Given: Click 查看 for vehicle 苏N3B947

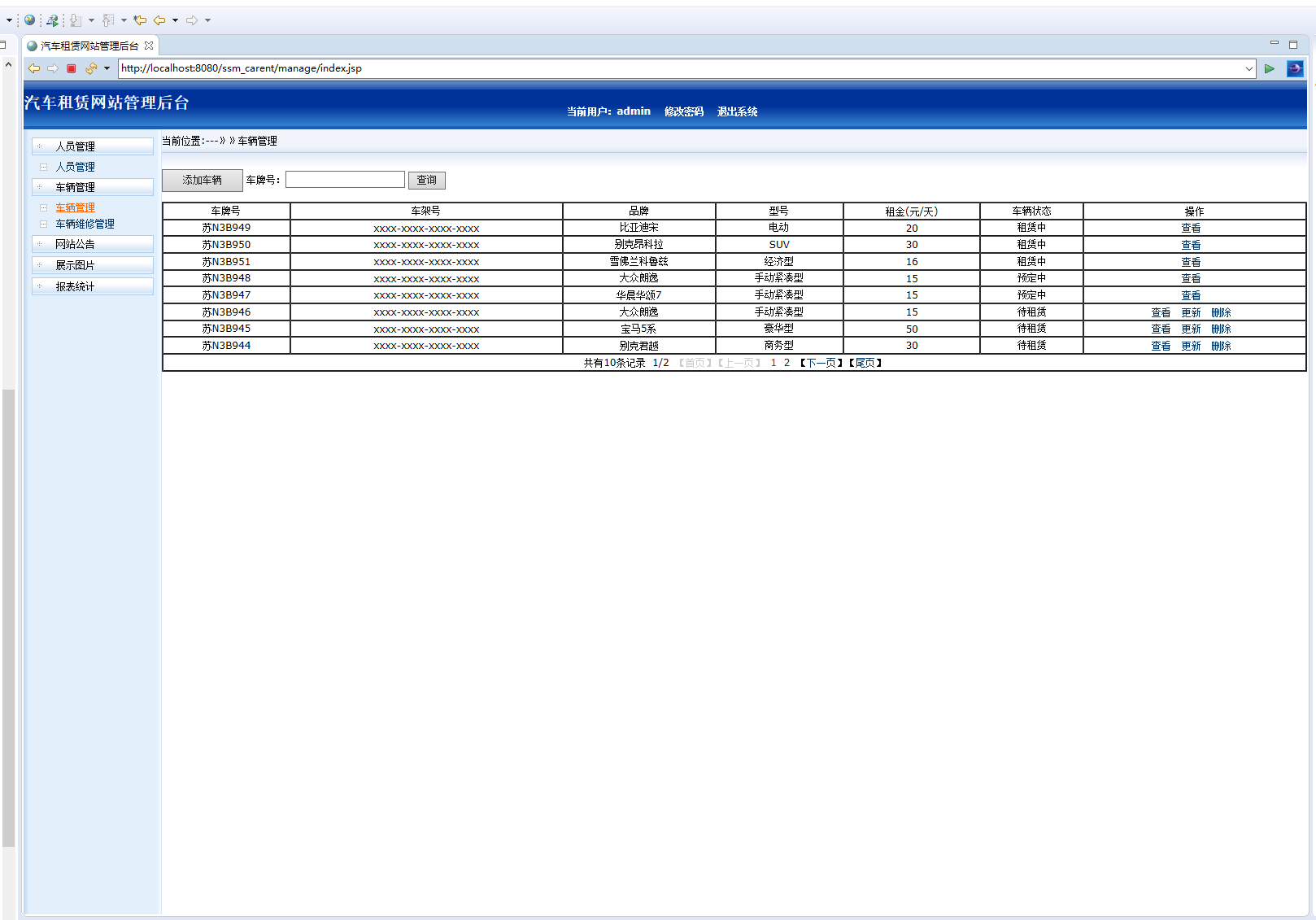Looking at the screenshot, I should pyautogui.click(x=1191, y=295).
